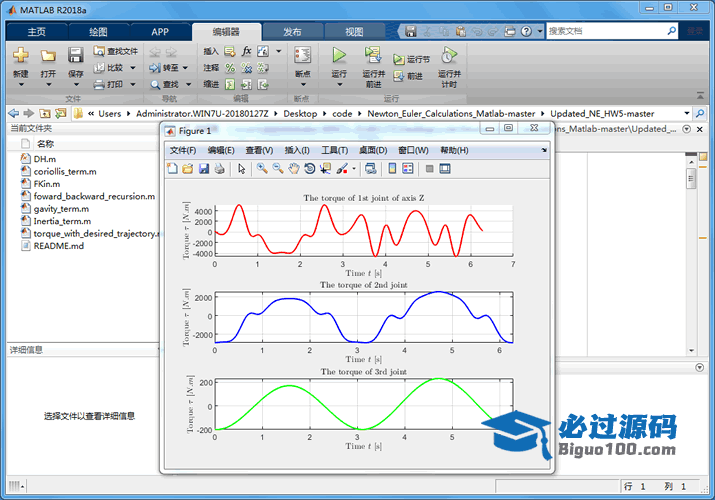Screen dimensions: 715x500
Task: Open the Save (保存) dropdown arrow
Action: (x=76, y=85)
